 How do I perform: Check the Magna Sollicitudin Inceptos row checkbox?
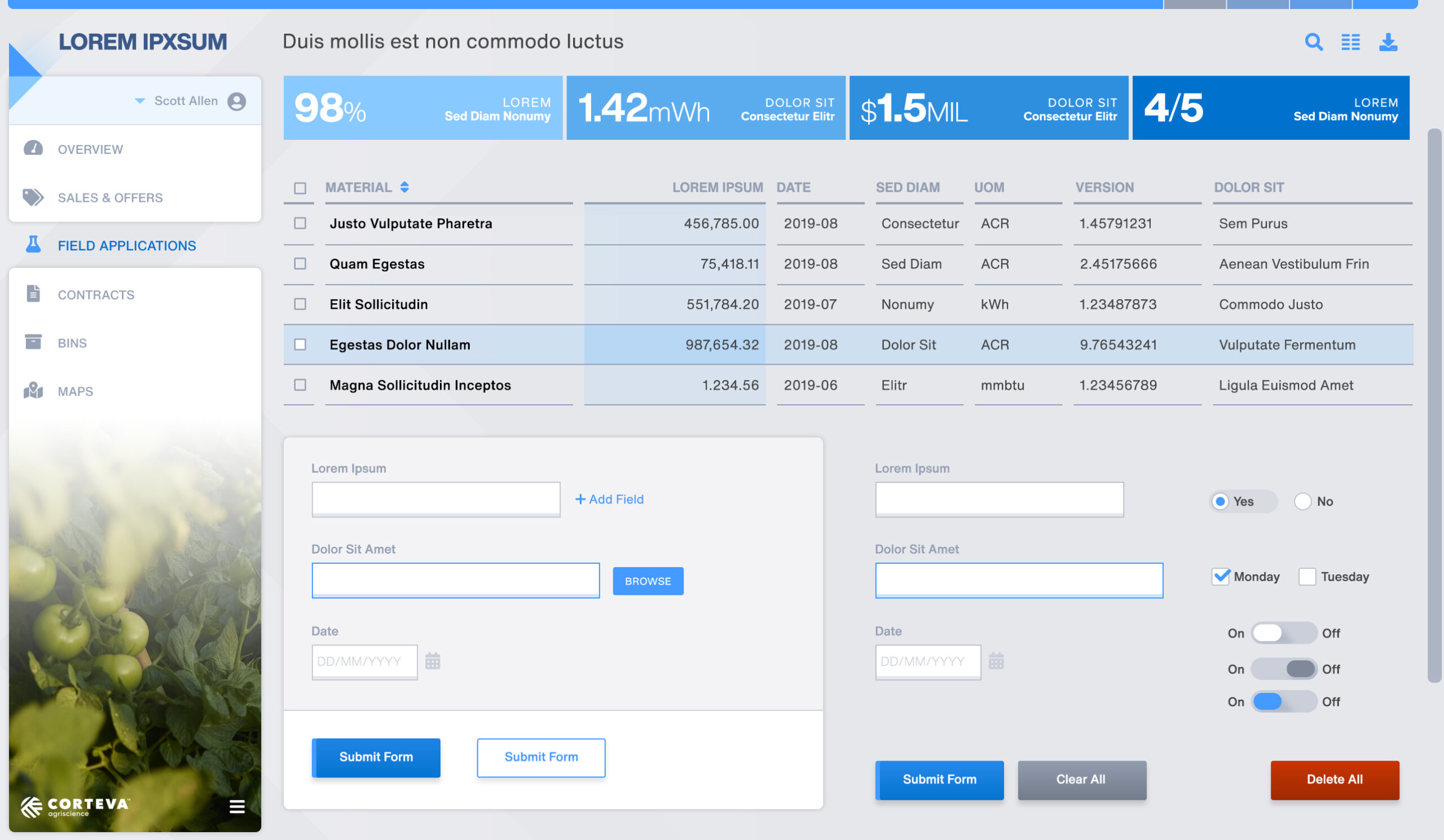click(300, 385)
